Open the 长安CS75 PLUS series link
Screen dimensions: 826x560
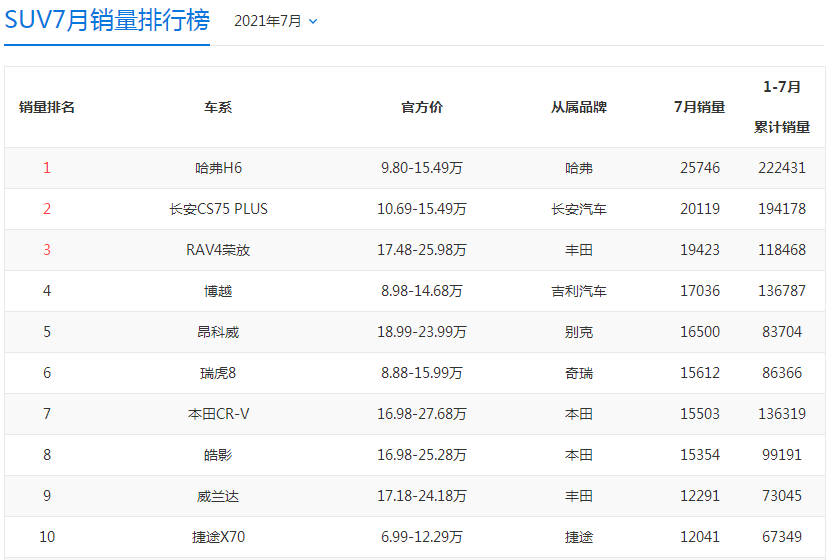219,209
